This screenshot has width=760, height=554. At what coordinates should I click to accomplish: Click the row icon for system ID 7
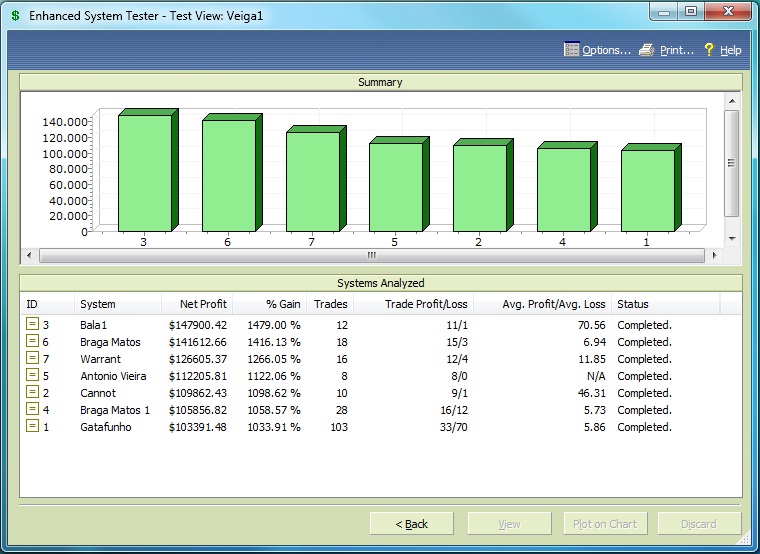point(32,358)
